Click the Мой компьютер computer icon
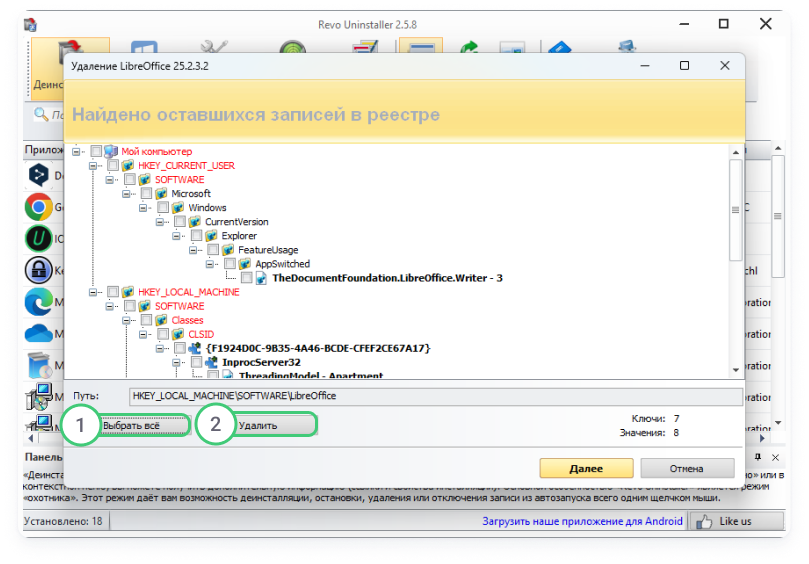Viewport: 809px width, 564px height. (111, 151)
